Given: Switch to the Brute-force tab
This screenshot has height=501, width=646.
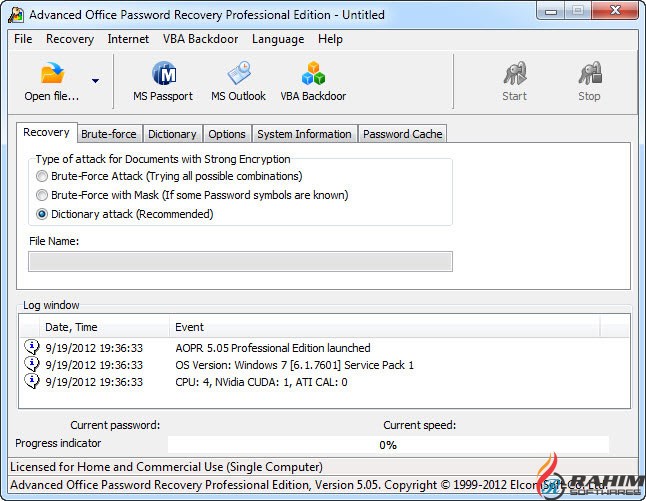Looking at the screenshot, I should coord(109,134).
